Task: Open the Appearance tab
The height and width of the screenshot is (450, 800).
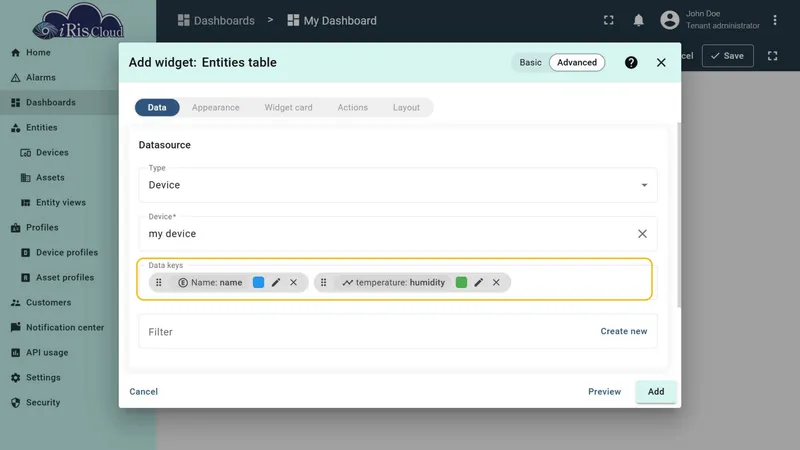Action: (x=215, y=108)
